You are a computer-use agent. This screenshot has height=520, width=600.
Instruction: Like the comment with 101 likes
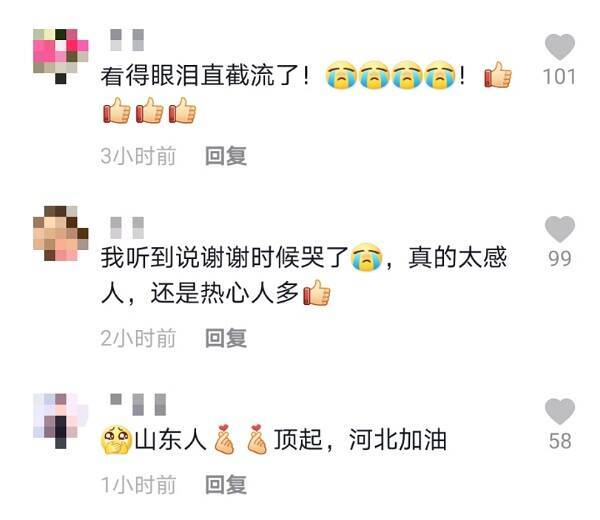[x=559, y=47]
